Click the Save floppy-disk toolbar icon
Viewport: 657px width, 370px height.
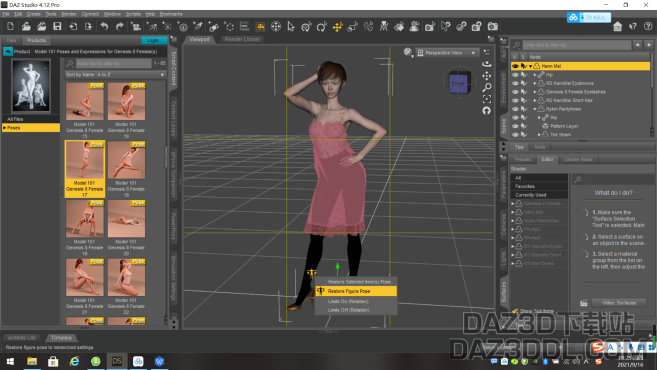[57, 27]
